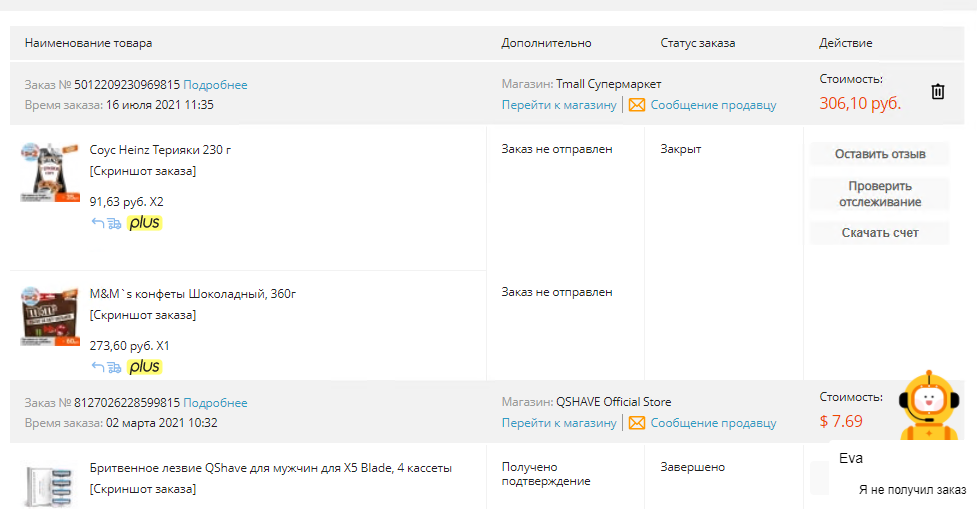977x509 pixels.
Task: Send Сообщение продавцу to Tmall Супермаркет
Action: [713, 105]
